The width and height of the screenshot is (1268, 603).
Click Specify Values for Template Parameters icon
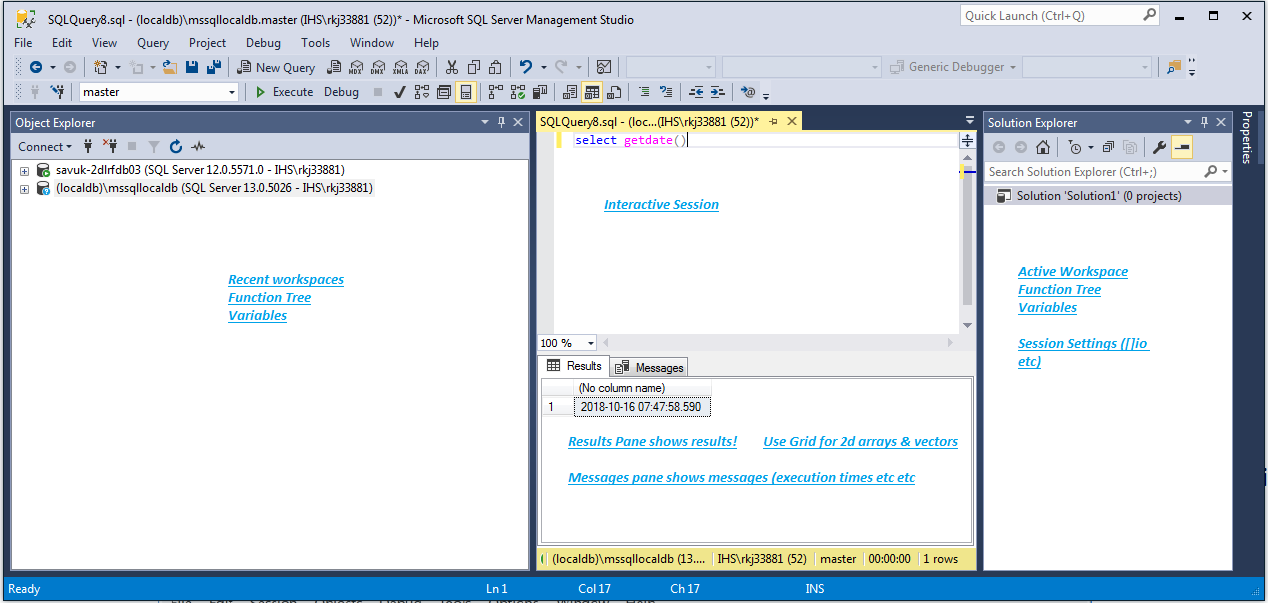(749, 92)
